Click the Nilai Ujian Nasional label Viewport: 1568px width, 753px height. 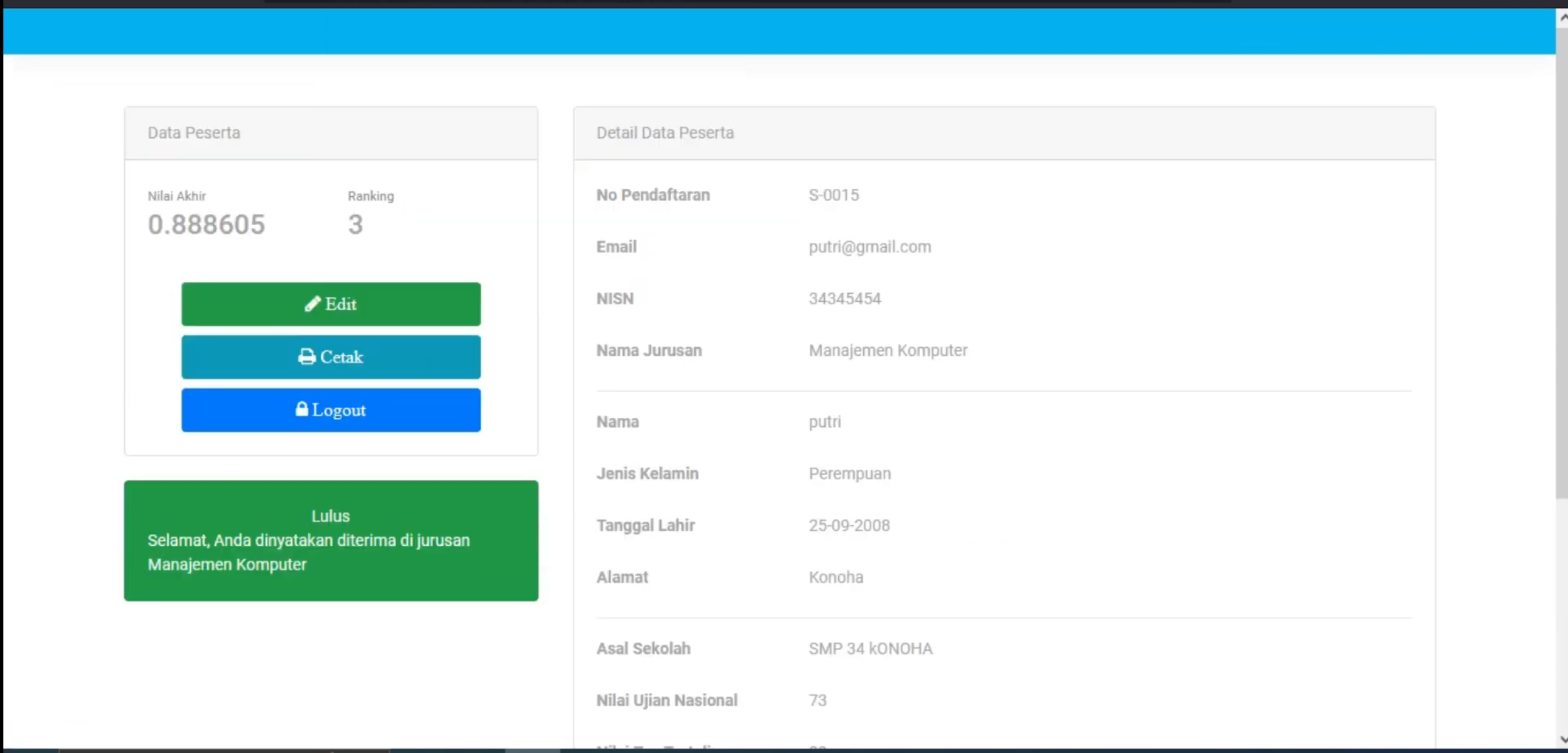[667, 700]
